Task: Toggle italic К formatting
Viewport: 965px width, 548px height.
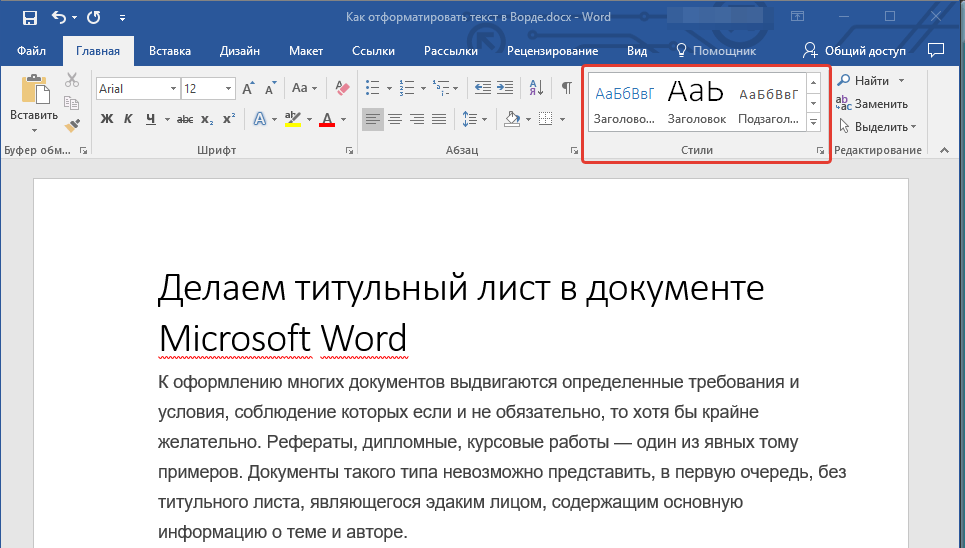Action: pyautogui.click(x=128, y=119)
